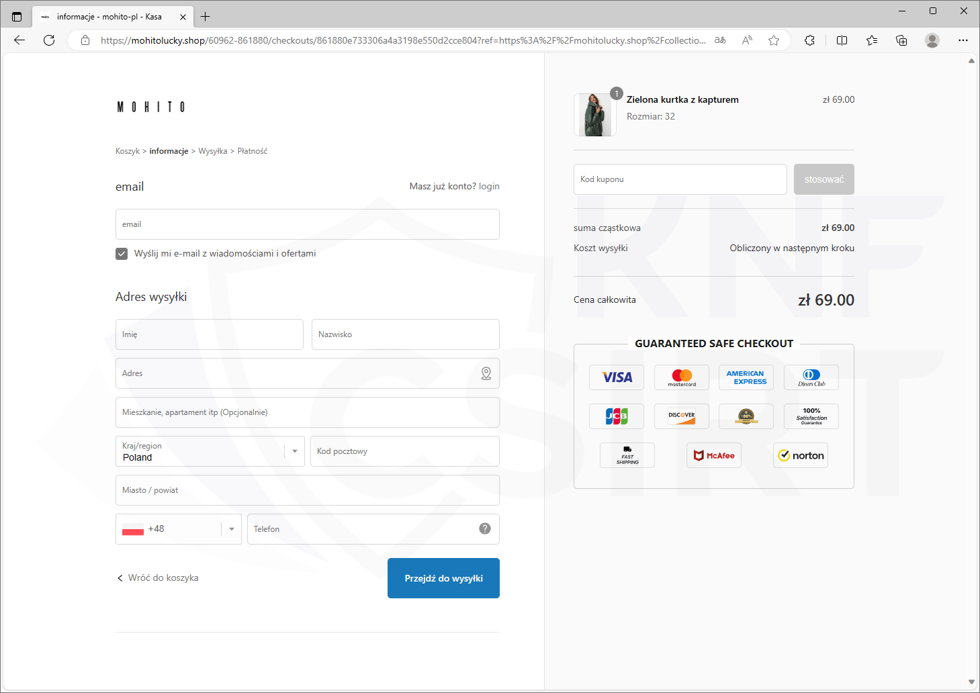
Task: Click the favorites star icon in address bar
Action: pyautogui.click(x=774, y=40)
